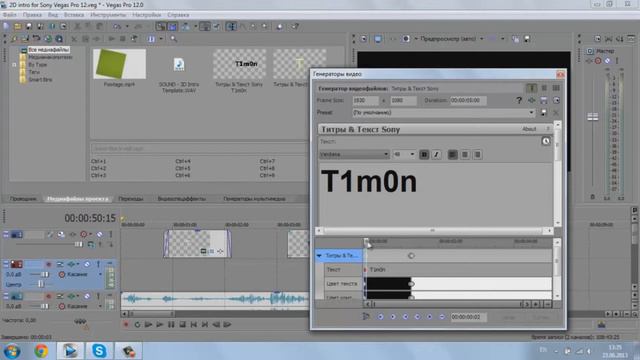Click Save preset disk icon beside Preset

click(544, 113)
